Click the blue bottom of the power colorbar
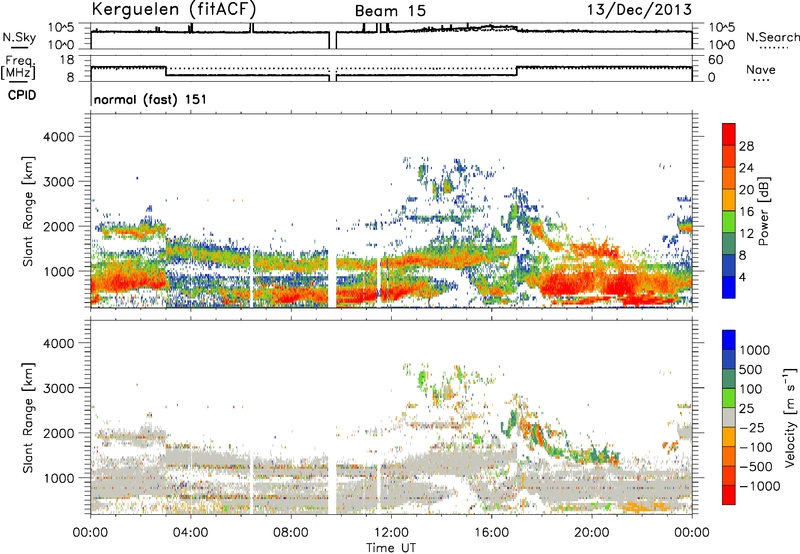 coord(729,288)
